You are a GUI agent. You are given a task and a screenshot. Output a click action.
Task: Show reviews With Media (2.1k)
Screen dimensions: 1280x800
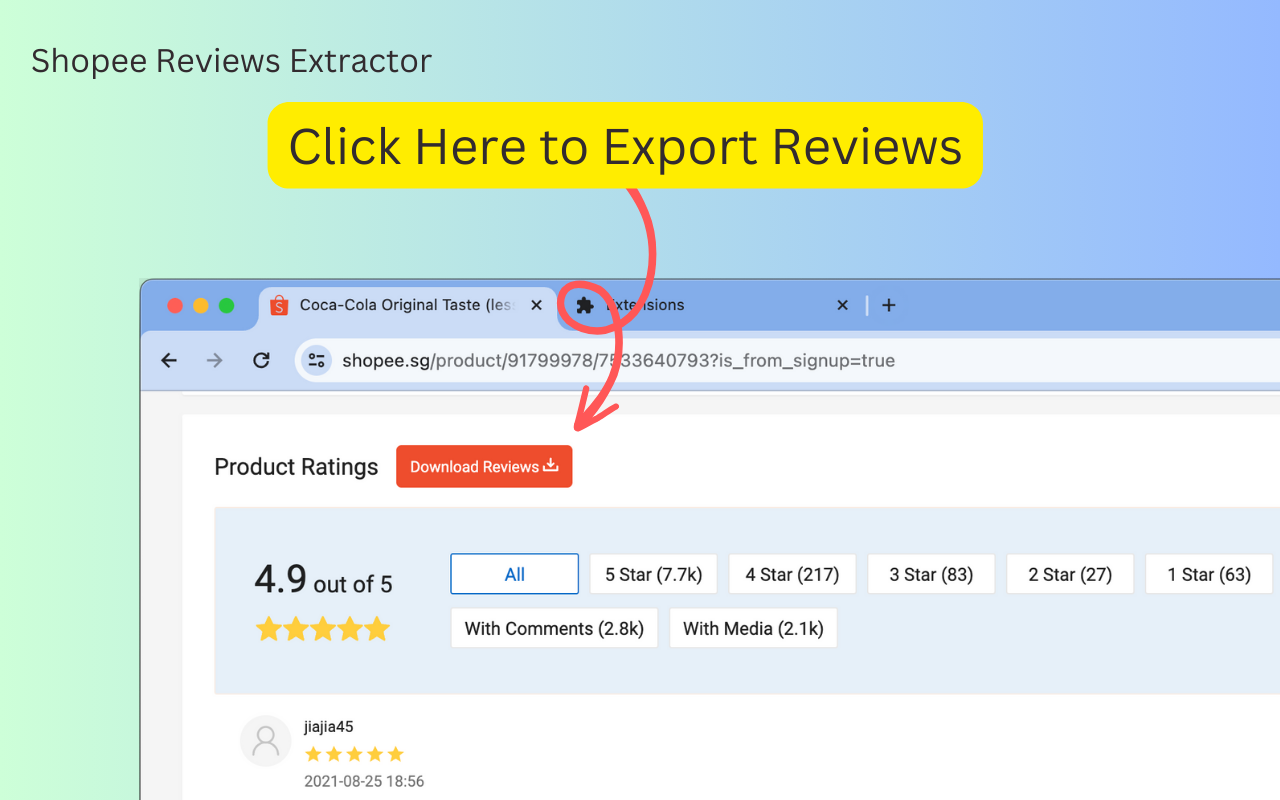(753, 628)
